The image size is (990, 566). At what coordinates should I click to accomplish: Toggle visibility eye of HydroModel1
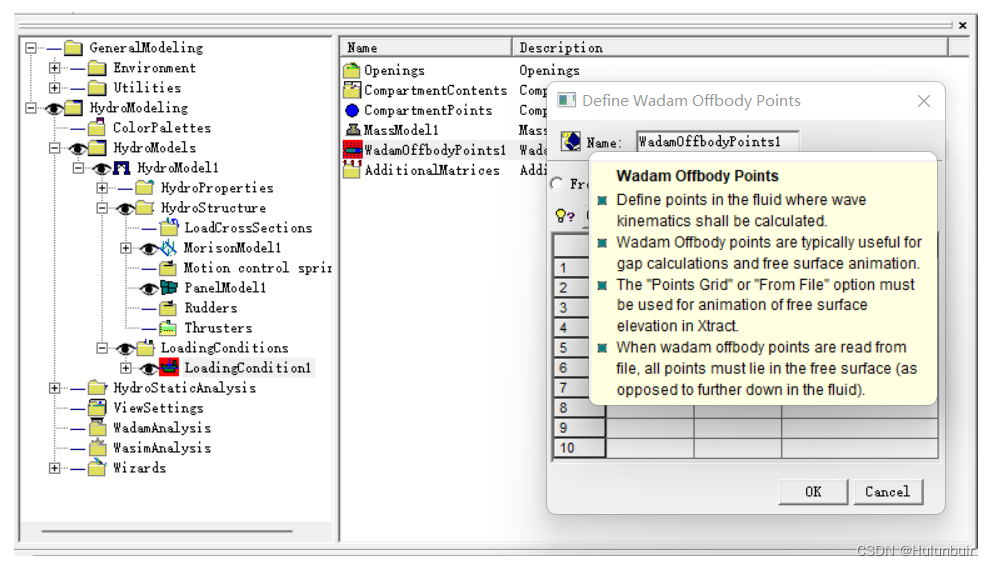[102, 169]
